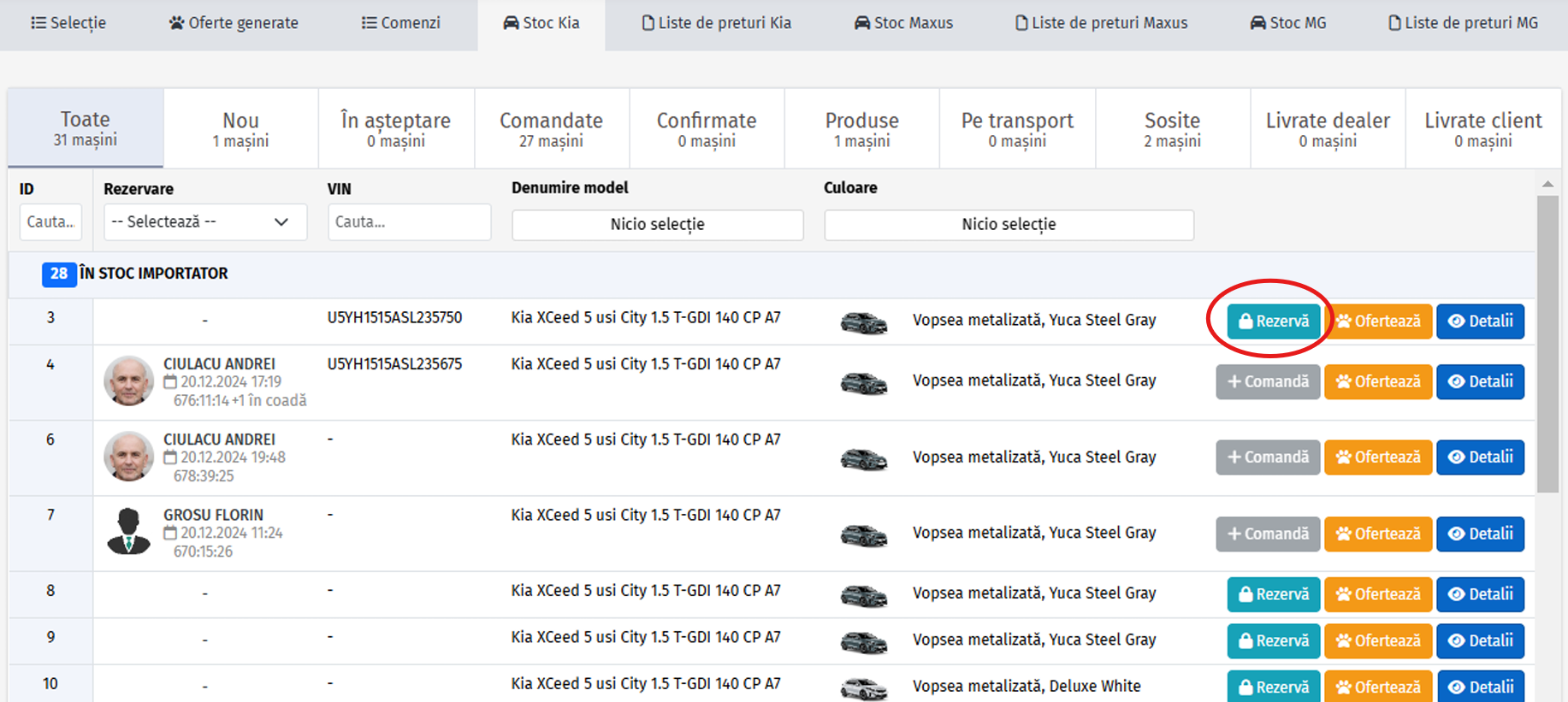Click the 28 În stoc importator badge

(x=59, y=274)
